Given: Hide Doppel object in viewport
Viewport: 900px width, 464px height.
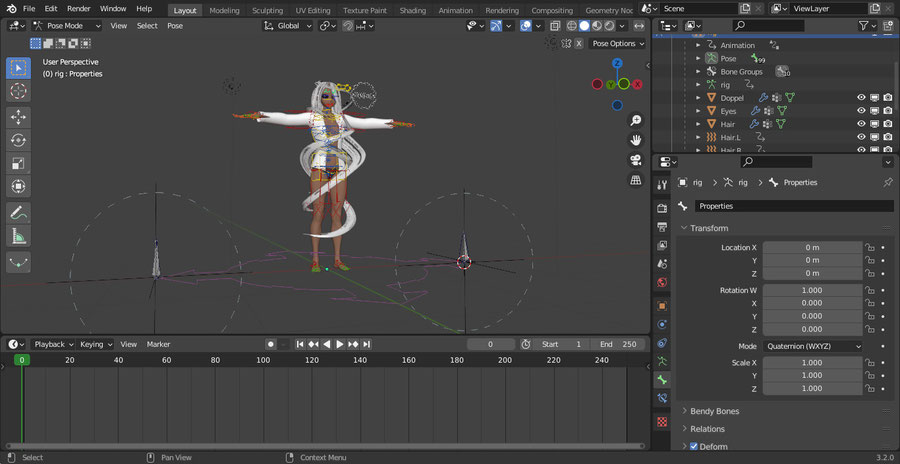Looking at the screenshot, I should (x=861, y=98).
